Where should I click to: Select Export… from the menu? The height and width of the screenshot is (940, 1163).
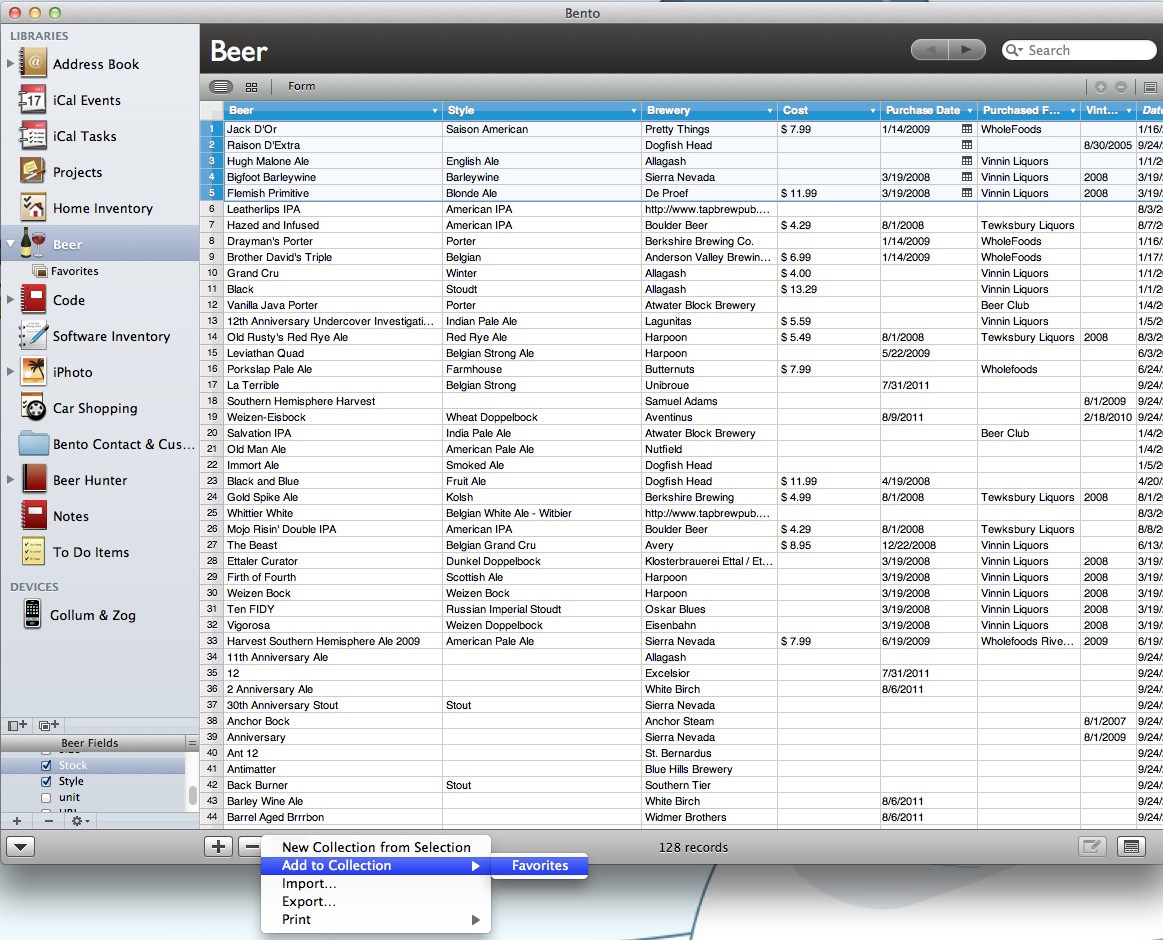[x=375, y=901]
